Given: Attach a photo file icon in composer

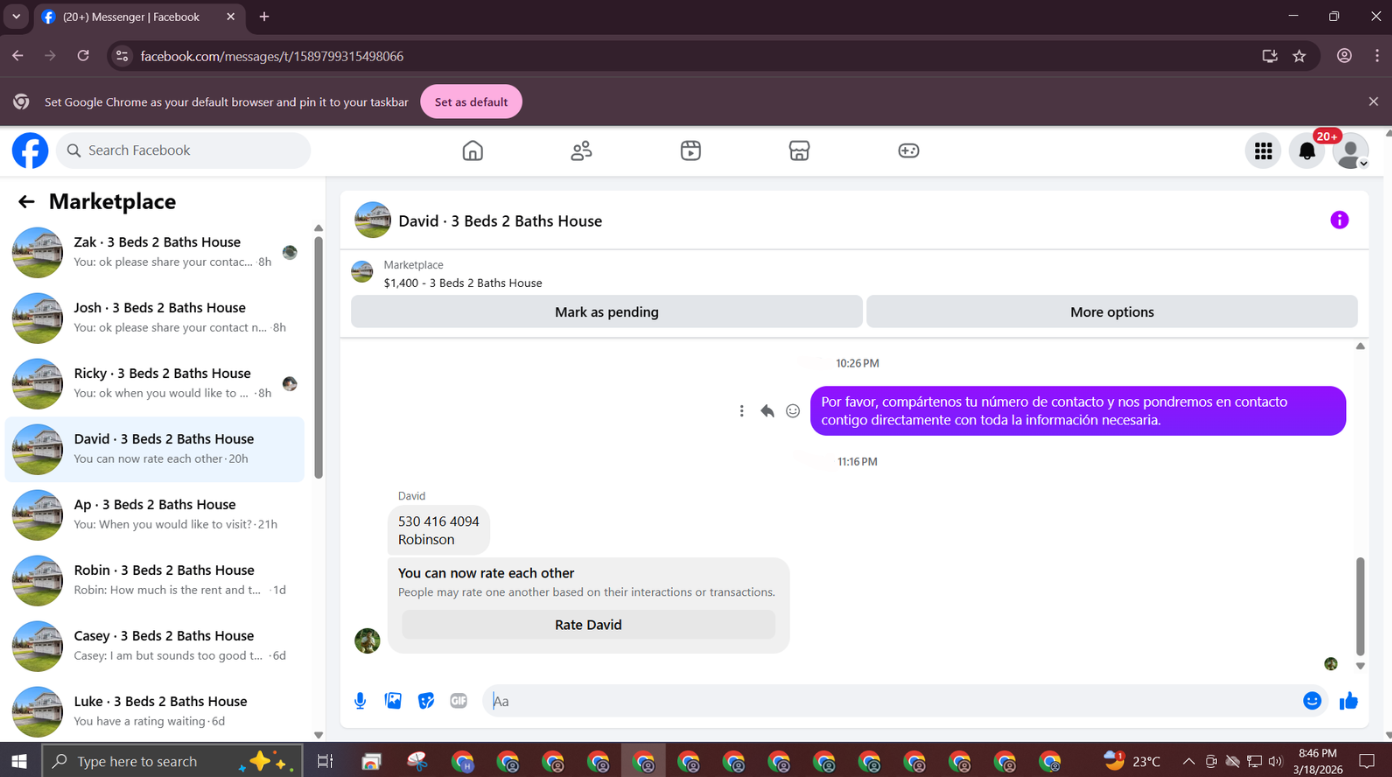Looking at the screenshot, I should point(393,701).
